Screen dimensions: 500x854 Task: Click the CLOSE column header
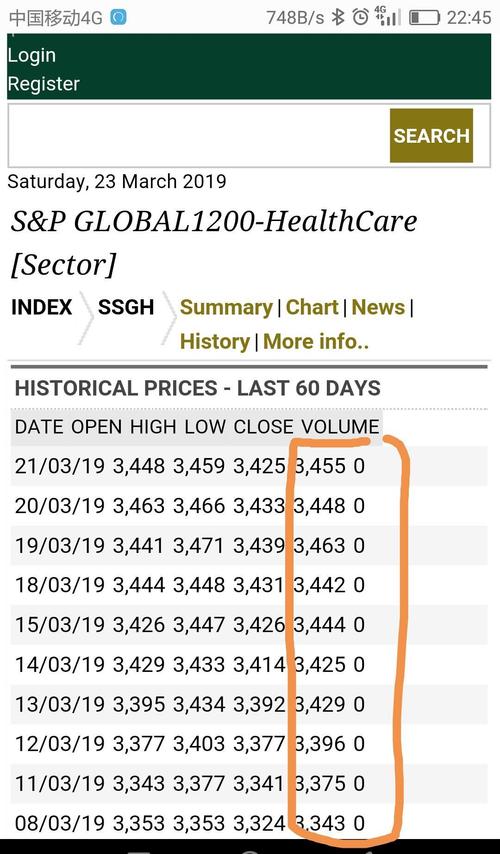point(265,426)
